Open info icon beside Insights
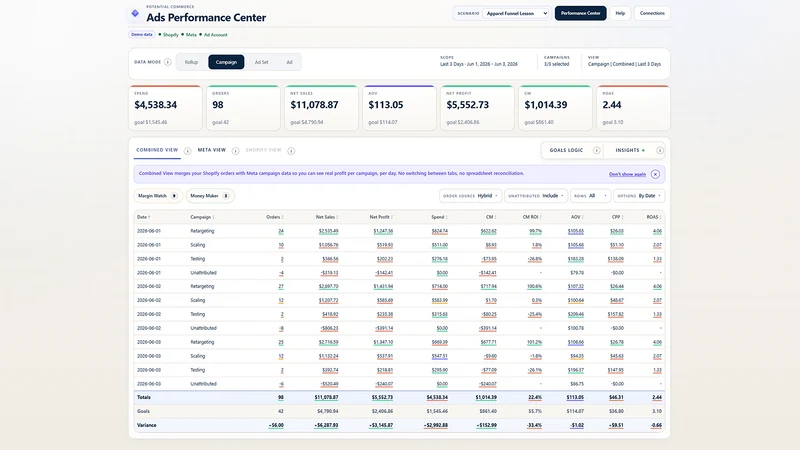This screenshot has width=800, height=450. 659,151
